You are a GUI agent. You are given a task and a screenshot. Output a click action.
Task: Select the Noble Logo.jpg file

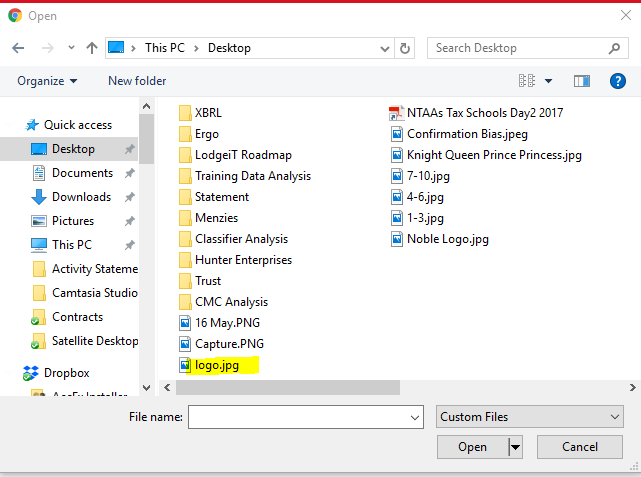[439, 239]
